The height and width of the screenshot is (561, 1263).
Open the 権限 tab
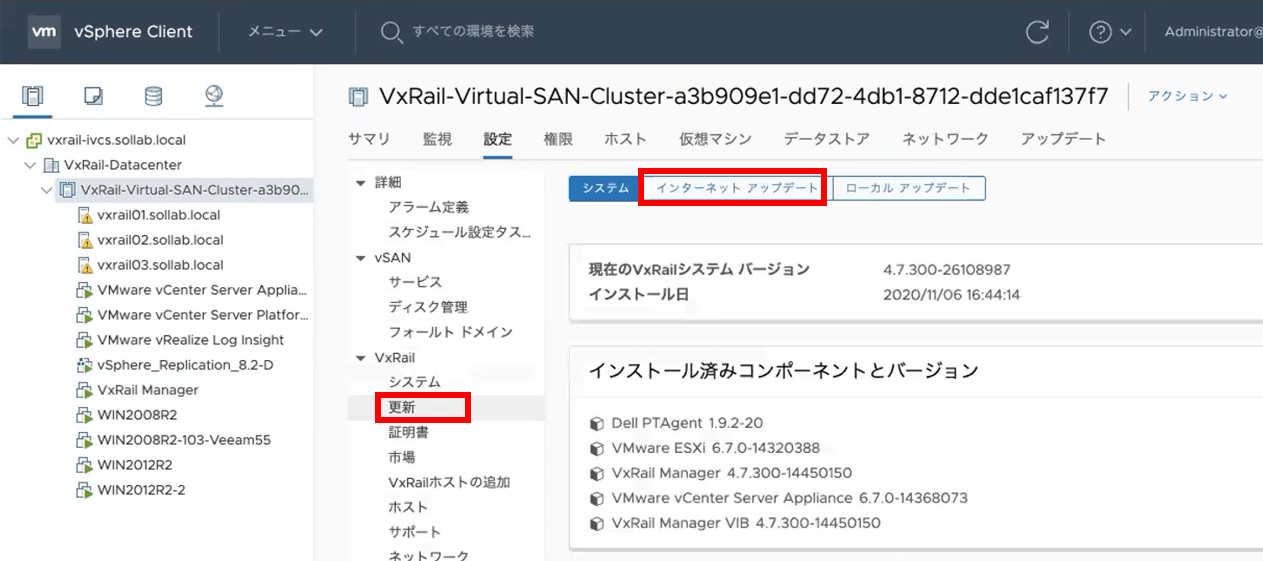click(x=558, y=139)
